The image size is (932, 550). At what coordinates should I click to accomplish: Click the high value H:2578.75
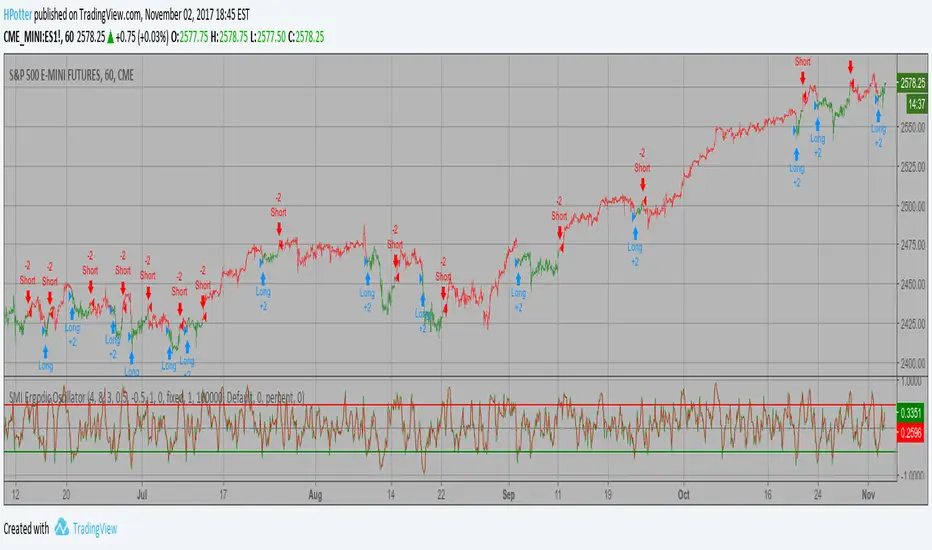pyautogui.click(x=229, y=37)
